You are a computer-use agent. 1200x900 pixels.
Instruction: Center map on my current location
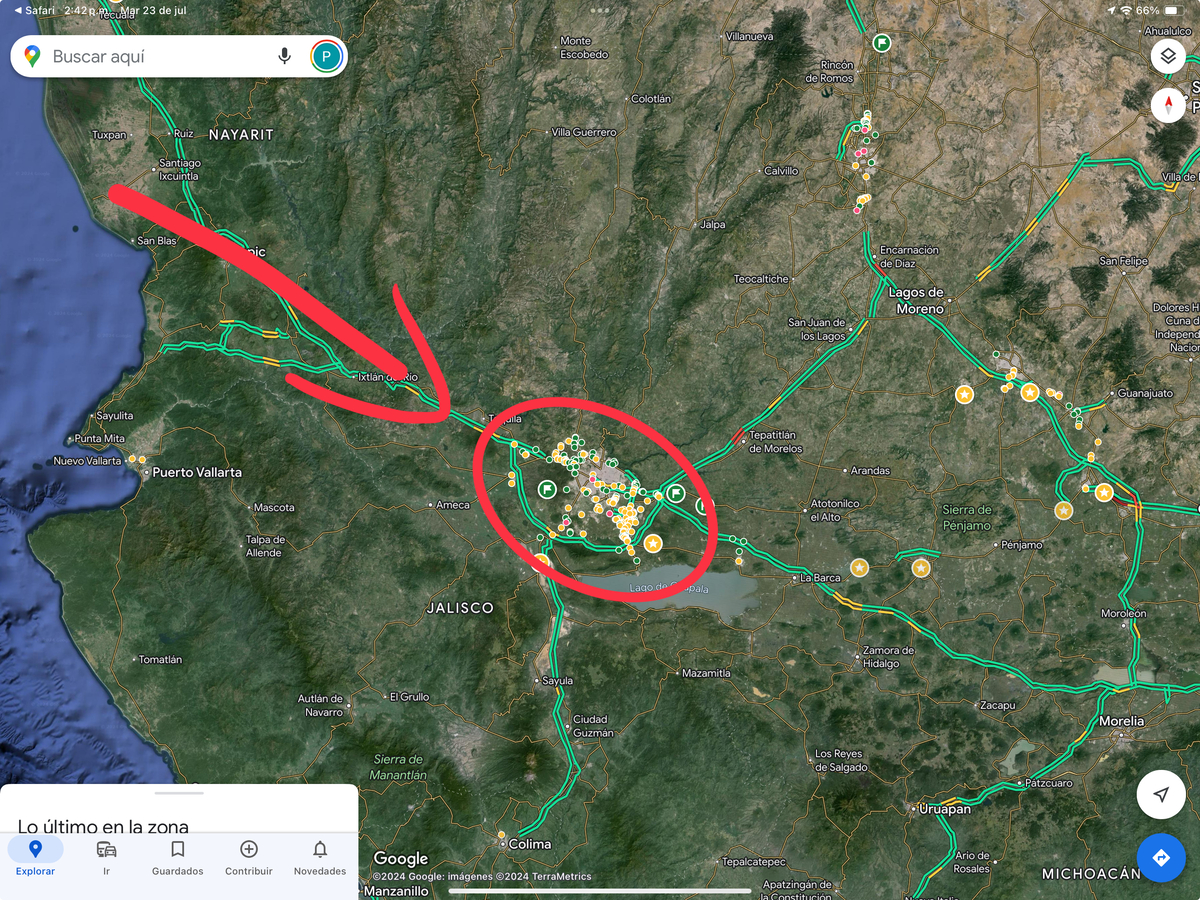pos(1161,795)
